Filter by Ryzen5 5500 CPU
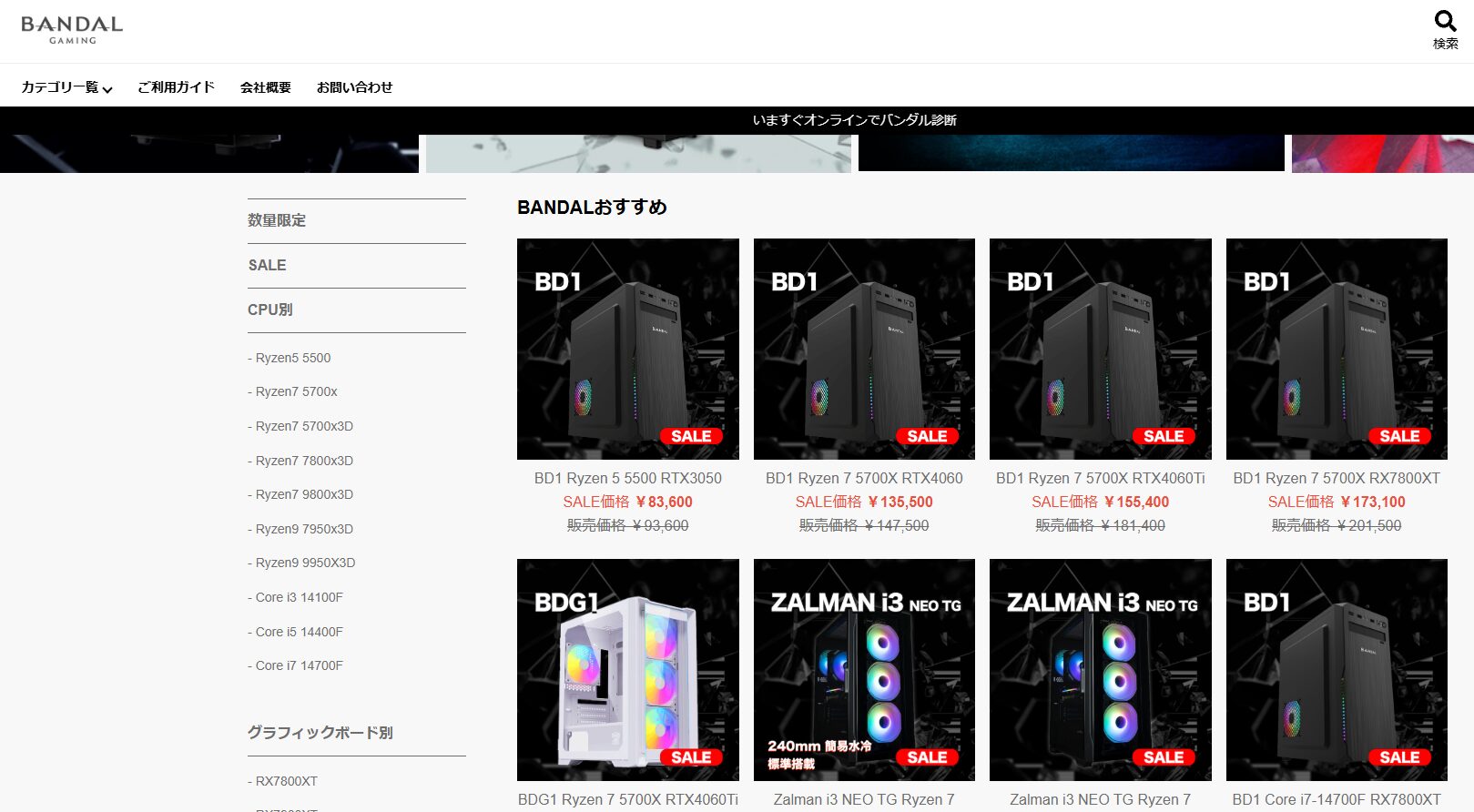The width and height of the screenshot is (1474, 812). (290, 358)
